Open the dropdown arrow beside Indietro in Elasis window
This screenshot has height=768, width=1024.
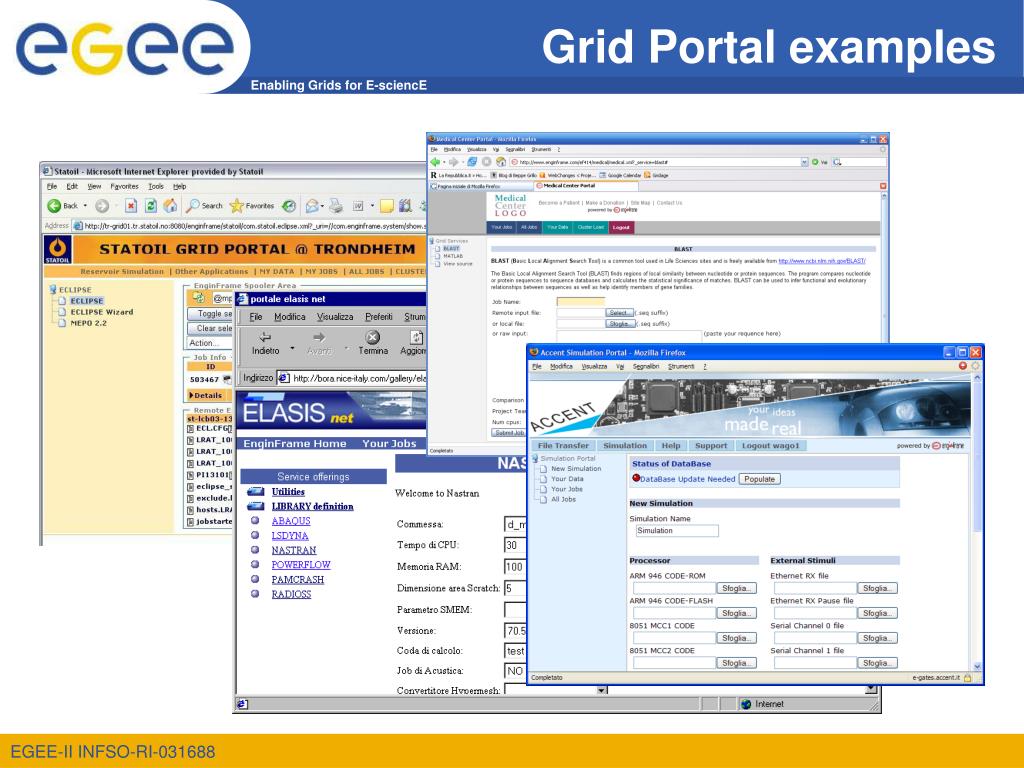(x=292, y=348)
